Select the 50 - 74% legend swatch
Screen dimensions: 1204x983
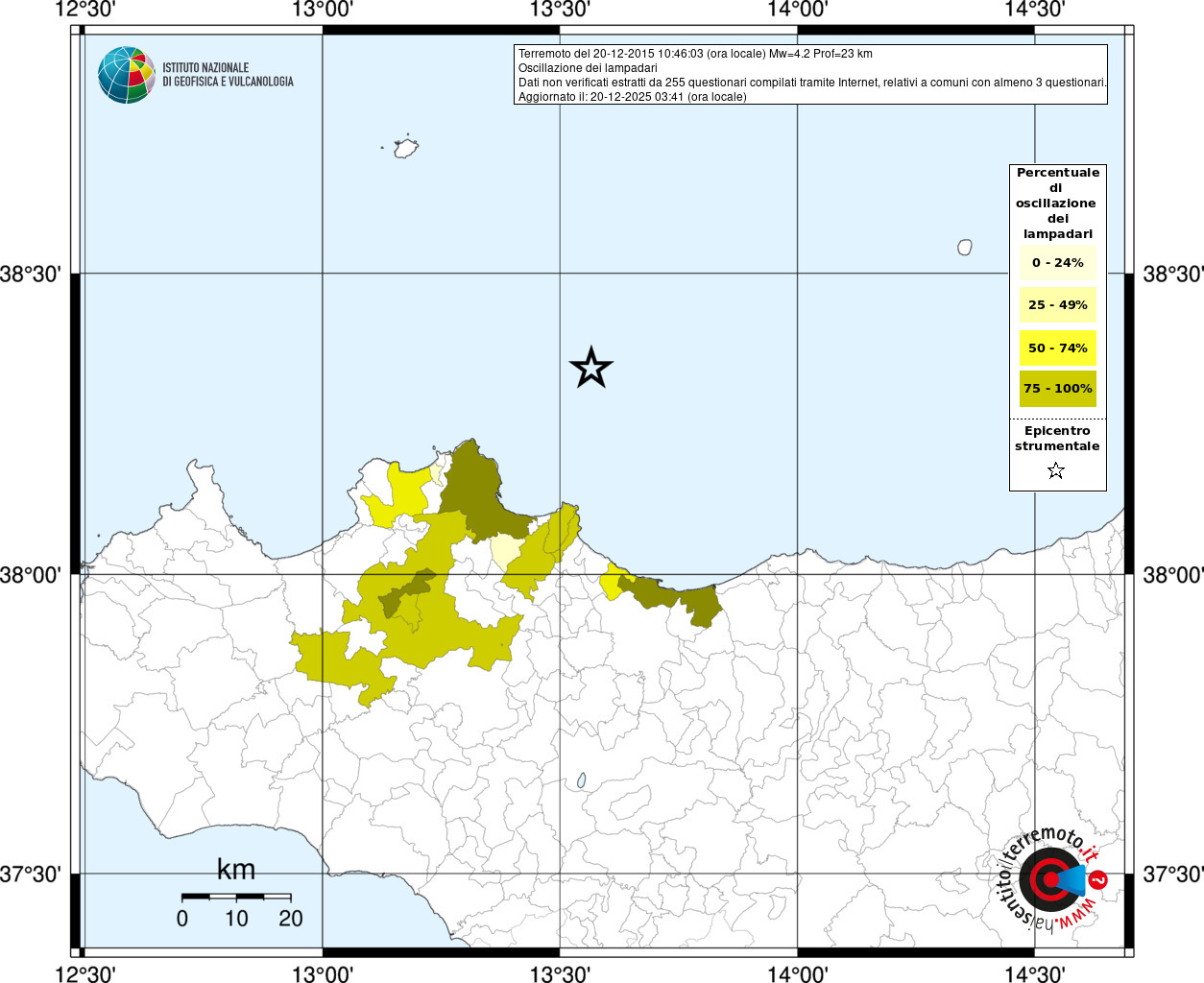(x=1057, y=348)
